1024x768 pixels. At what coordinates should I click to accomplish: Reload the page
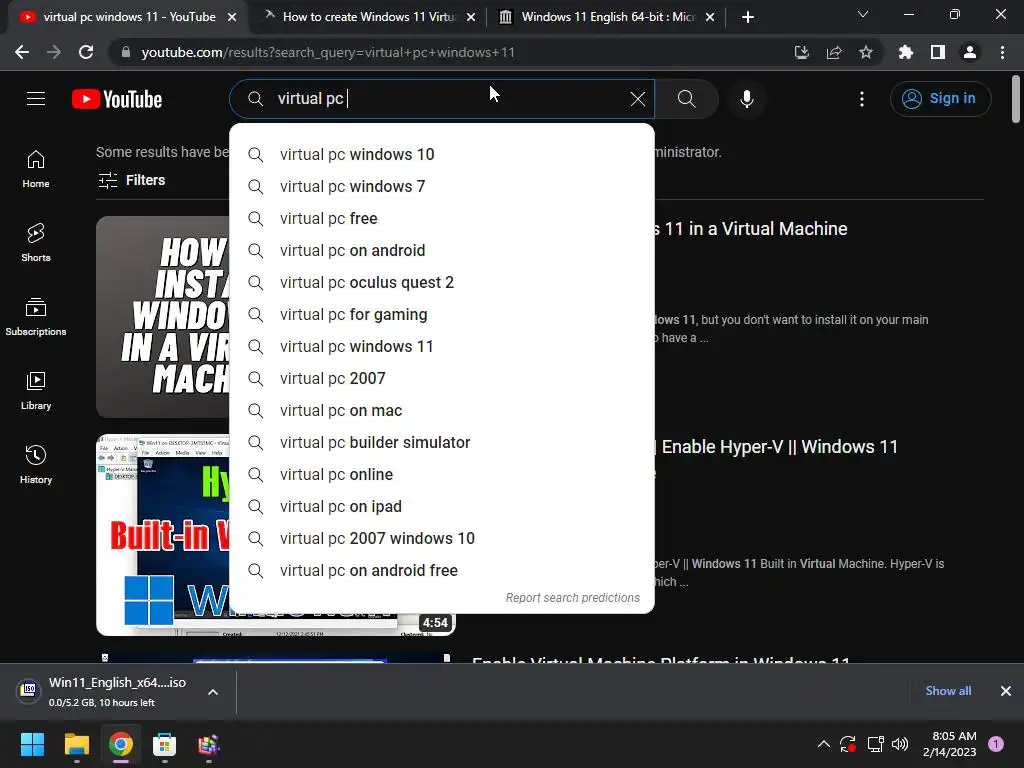tap(86, 52)
